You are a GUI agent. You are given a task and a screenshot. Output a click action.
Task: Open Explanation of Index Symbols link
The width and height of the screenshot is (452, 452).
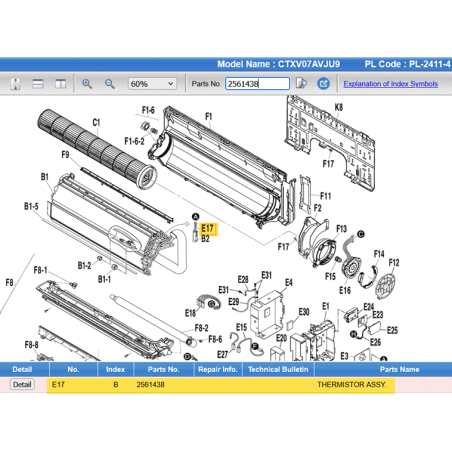tap(390, 84)
